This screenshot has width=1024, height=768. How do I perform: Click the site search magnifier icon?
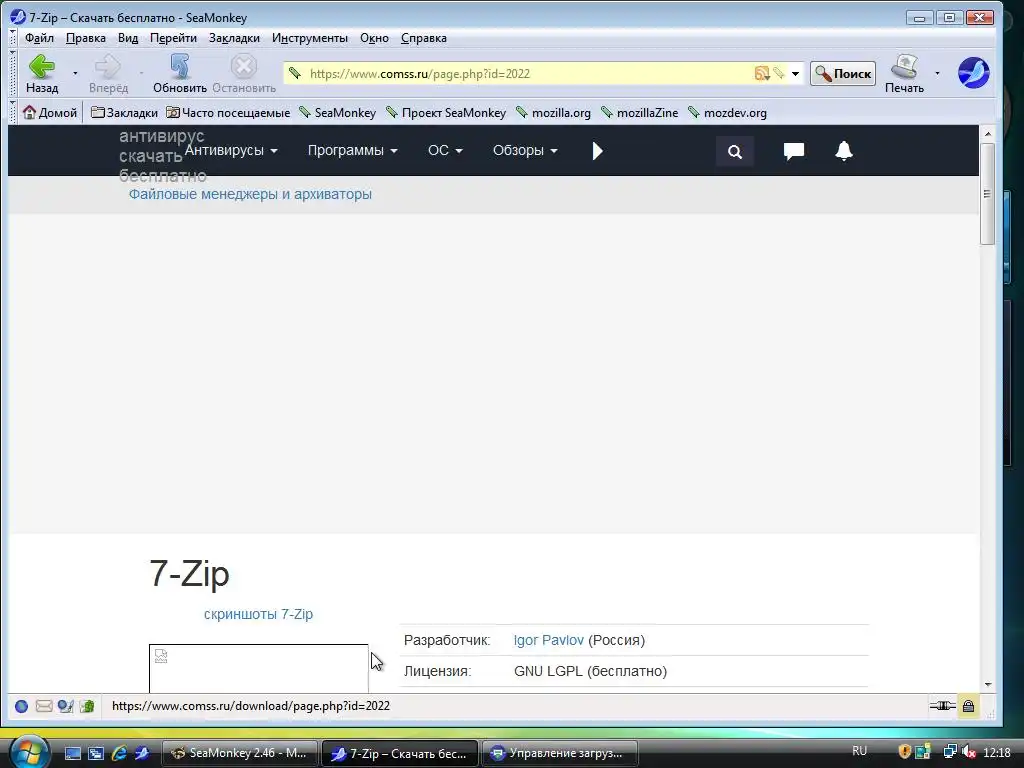click(x=735, y=152)
